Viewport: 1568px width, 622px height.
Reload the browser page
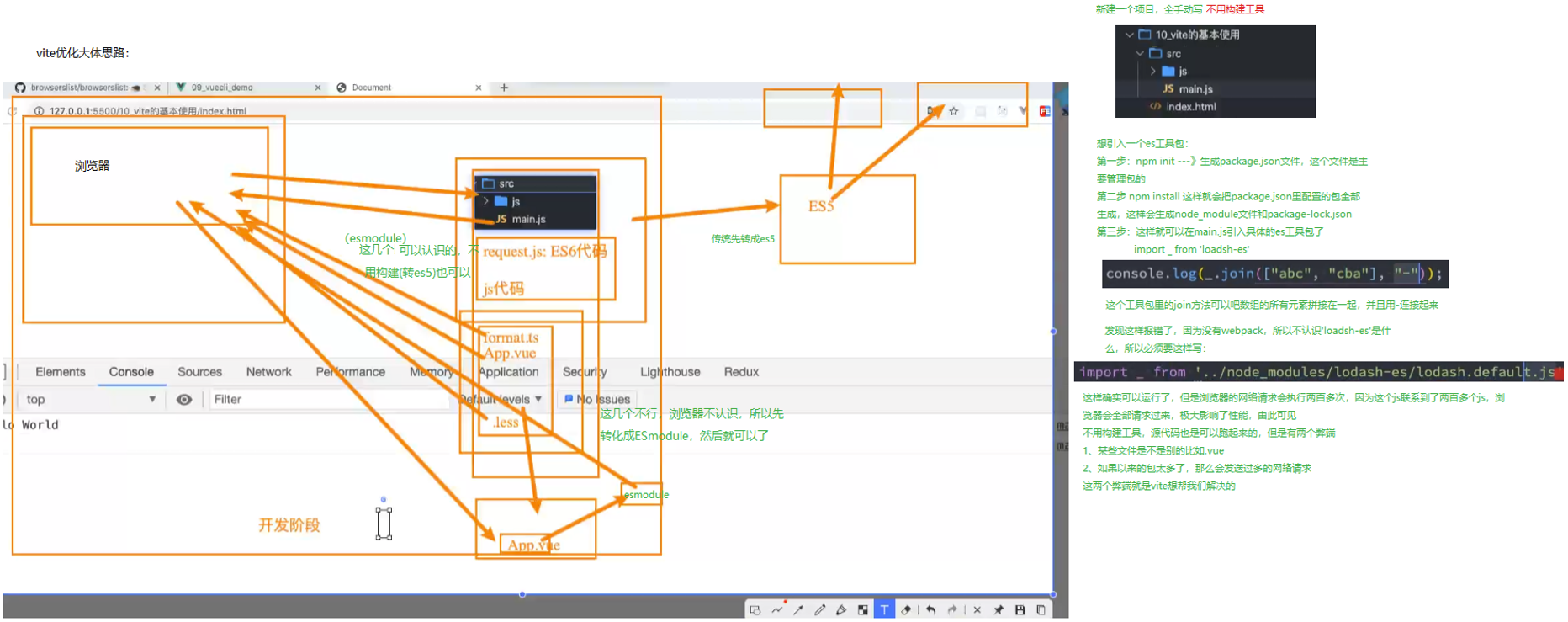pos(12,111)
